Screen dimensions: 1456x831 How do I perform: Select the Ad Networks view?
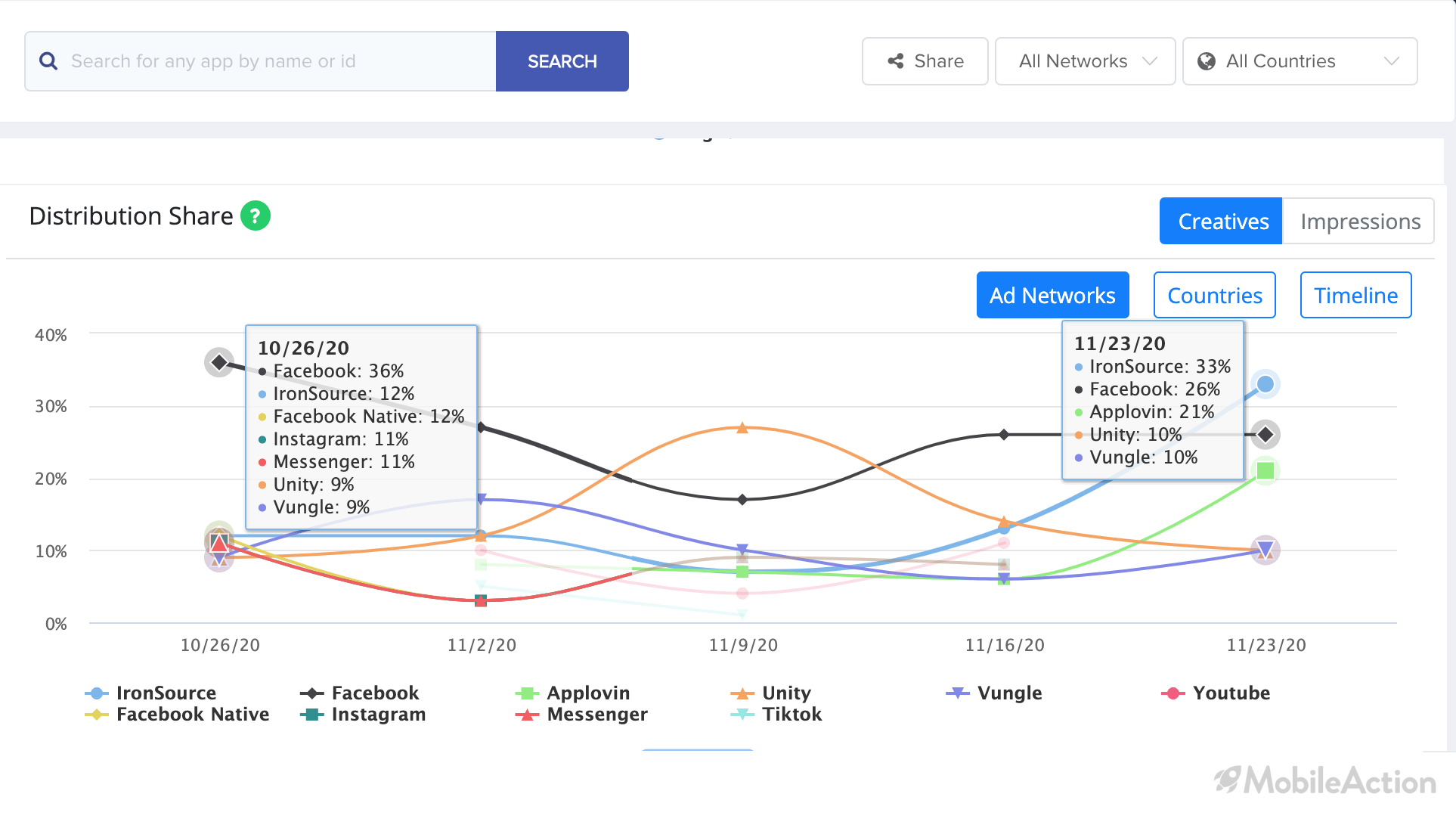pos(1053,295)
